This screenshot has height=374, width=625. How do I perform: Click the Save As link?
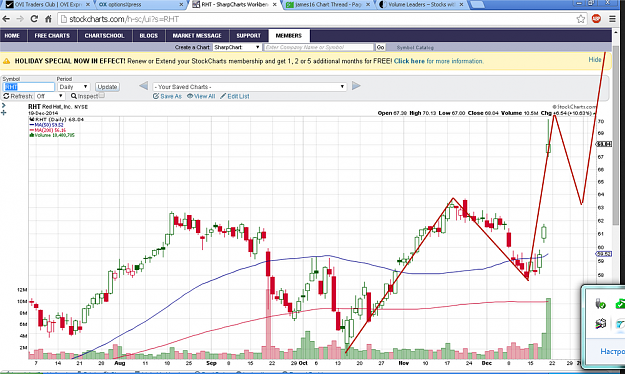pyautogui.click(x=167, y=96)
